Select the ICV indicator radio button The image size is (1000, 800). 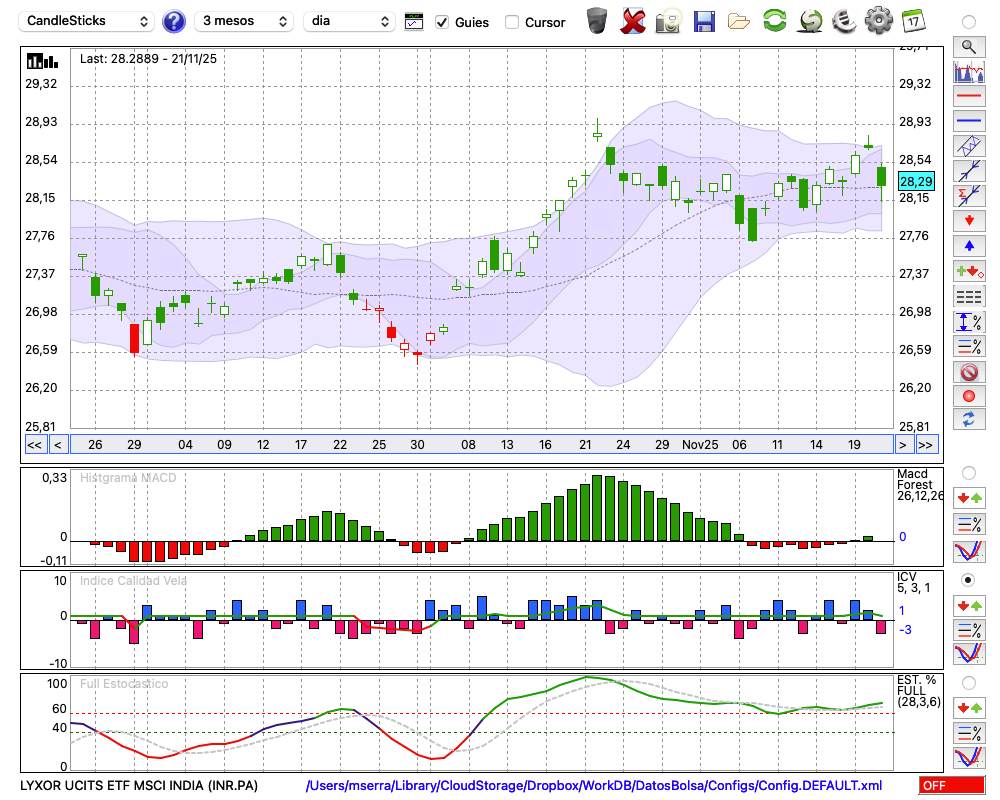click(968, 580)
